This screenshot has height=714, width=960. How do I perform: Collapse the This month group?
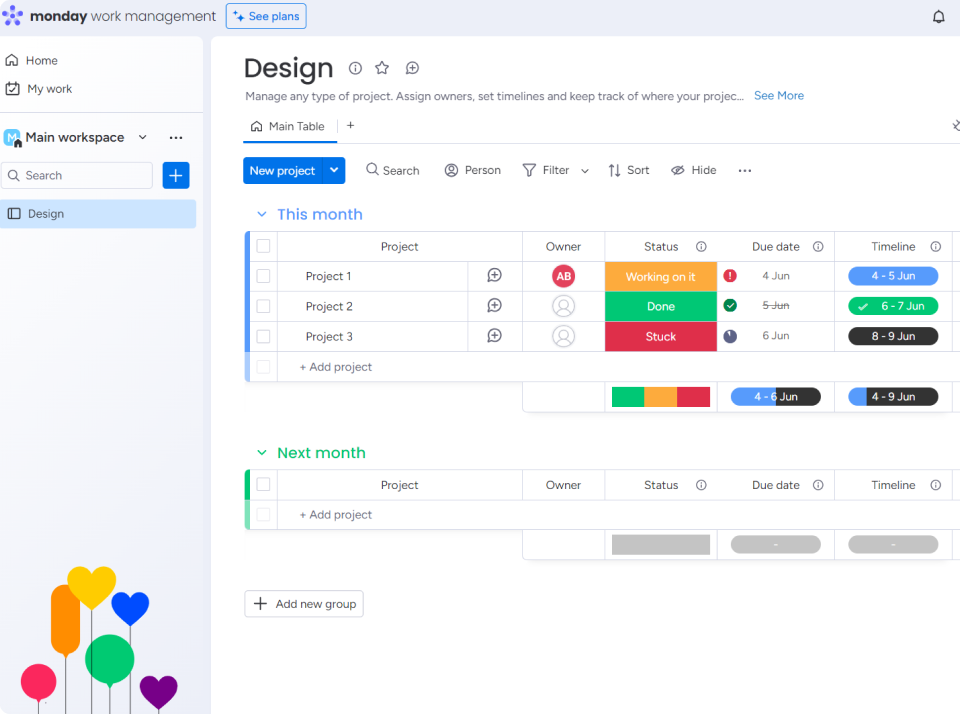[x=262, y=214]
